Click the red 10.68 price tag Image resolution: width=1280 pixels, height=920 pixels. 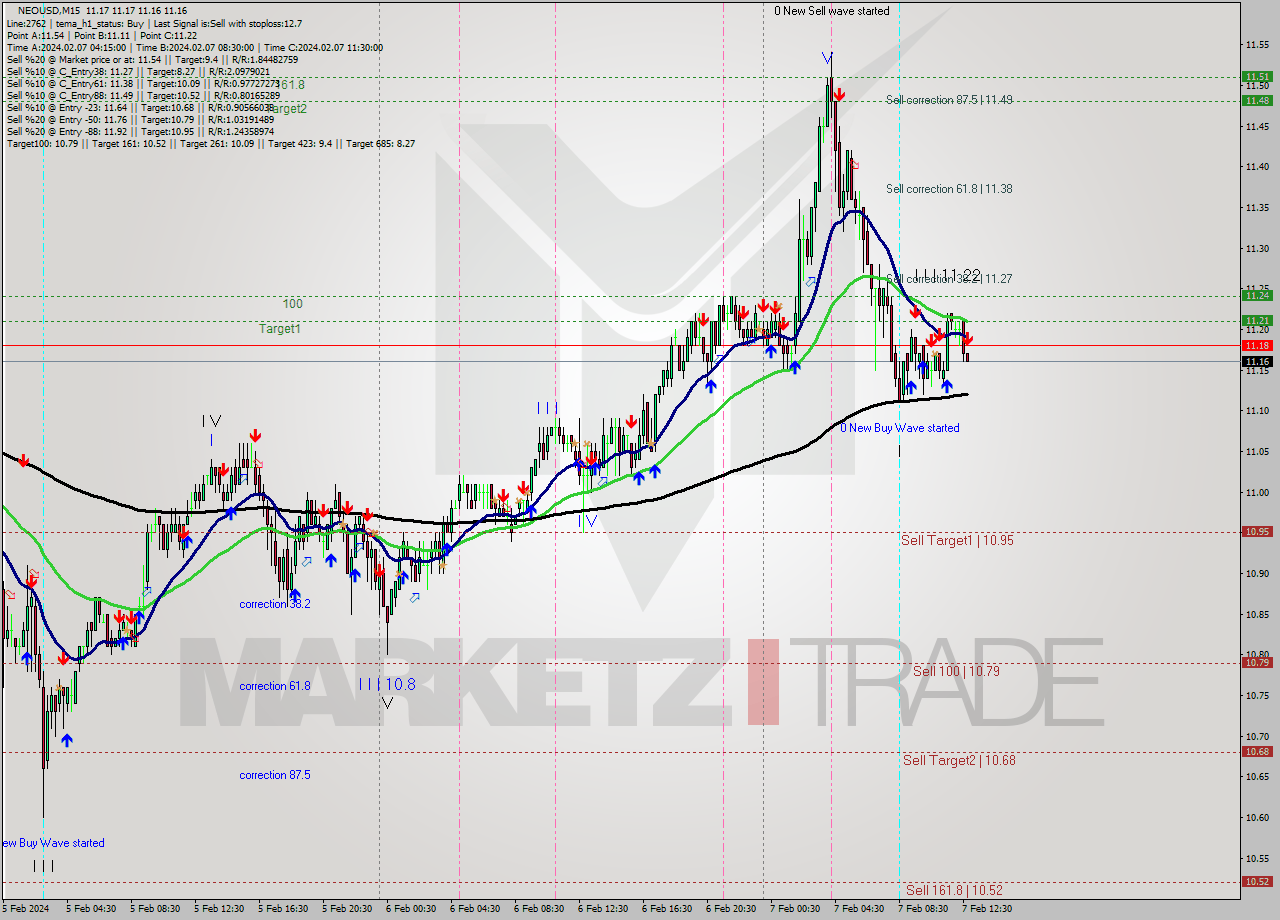click(1256, 751)
